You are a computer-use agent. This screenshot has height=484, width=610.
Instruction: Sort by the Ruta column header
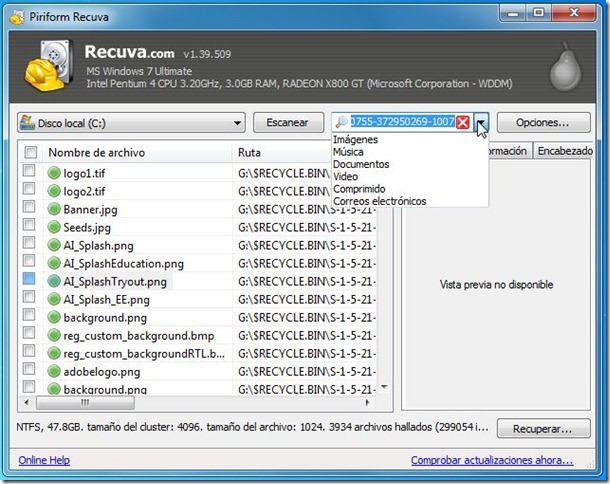click(x=282, y=153)
